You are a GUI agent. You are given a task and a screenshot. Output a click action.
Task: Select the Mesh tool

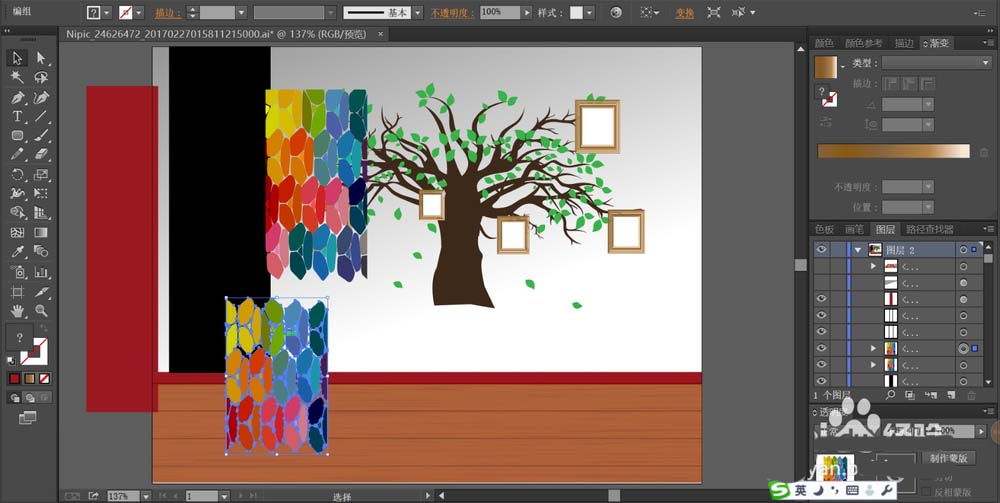point(17,233)
